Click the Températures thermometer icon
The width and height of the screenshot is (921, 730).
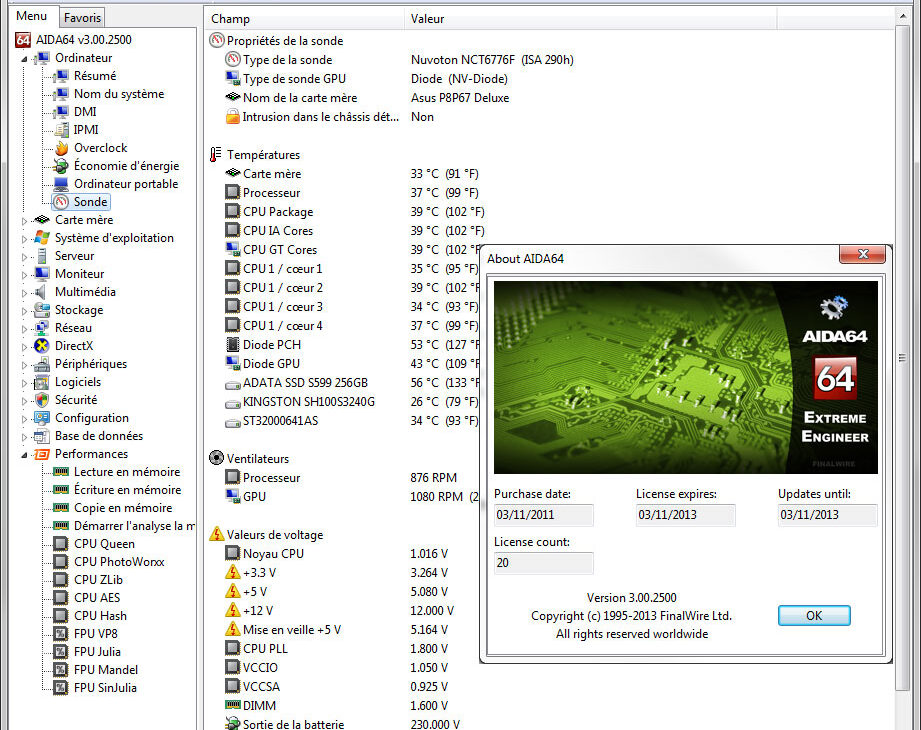[x=216, y=155]
